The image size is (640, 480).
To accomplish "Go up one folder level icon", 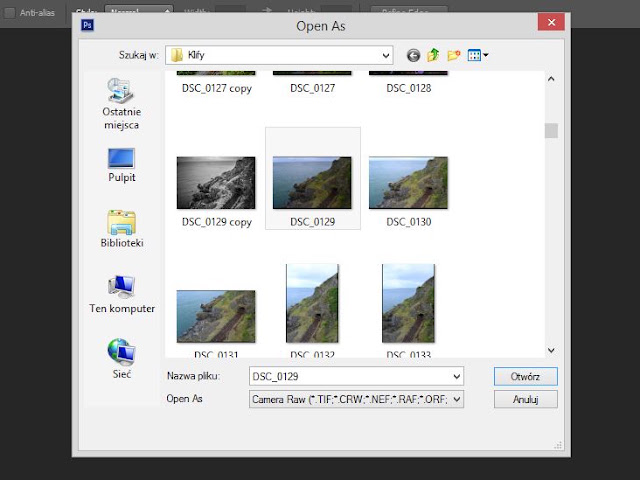I will pos(433,55).
